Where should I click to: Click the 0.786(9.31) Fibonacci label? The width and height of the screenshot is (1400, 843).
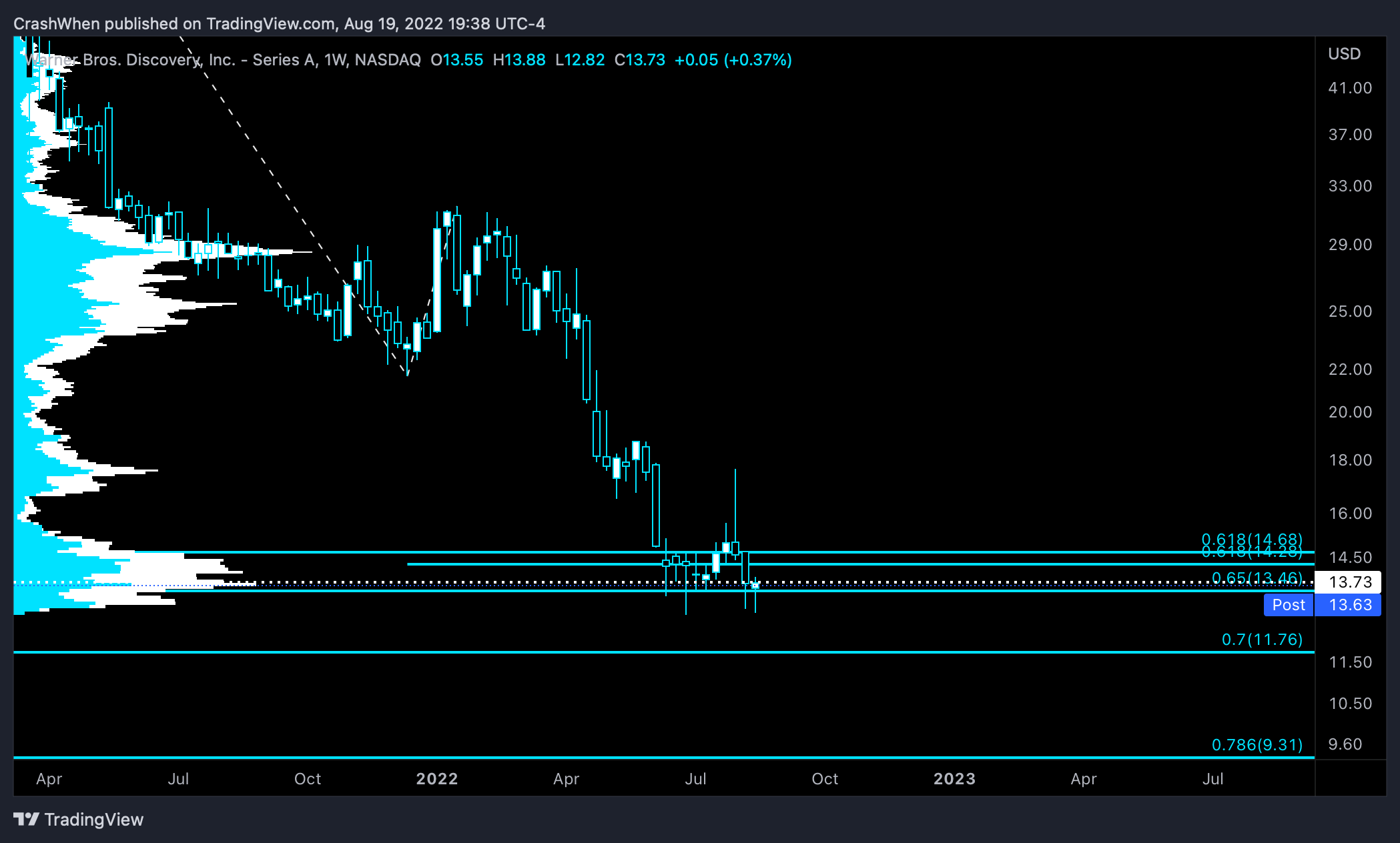tap(1257, 745)
